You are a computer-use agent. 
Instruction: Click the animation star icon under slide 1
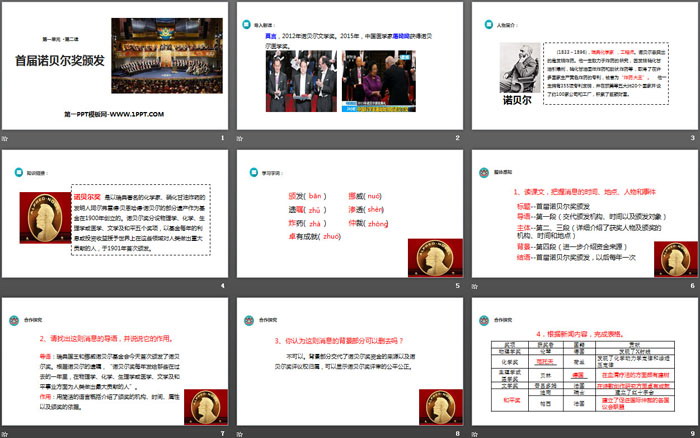pos(6,137)
